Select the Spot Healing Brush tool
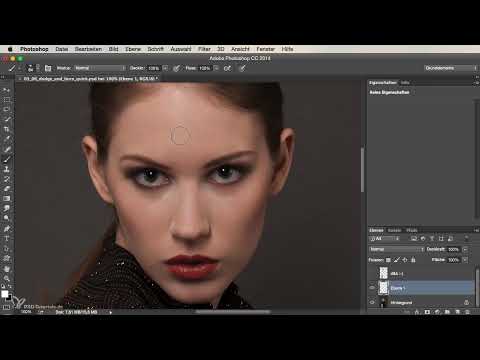This screenshot has height=360, width=480. click(6, 149)
